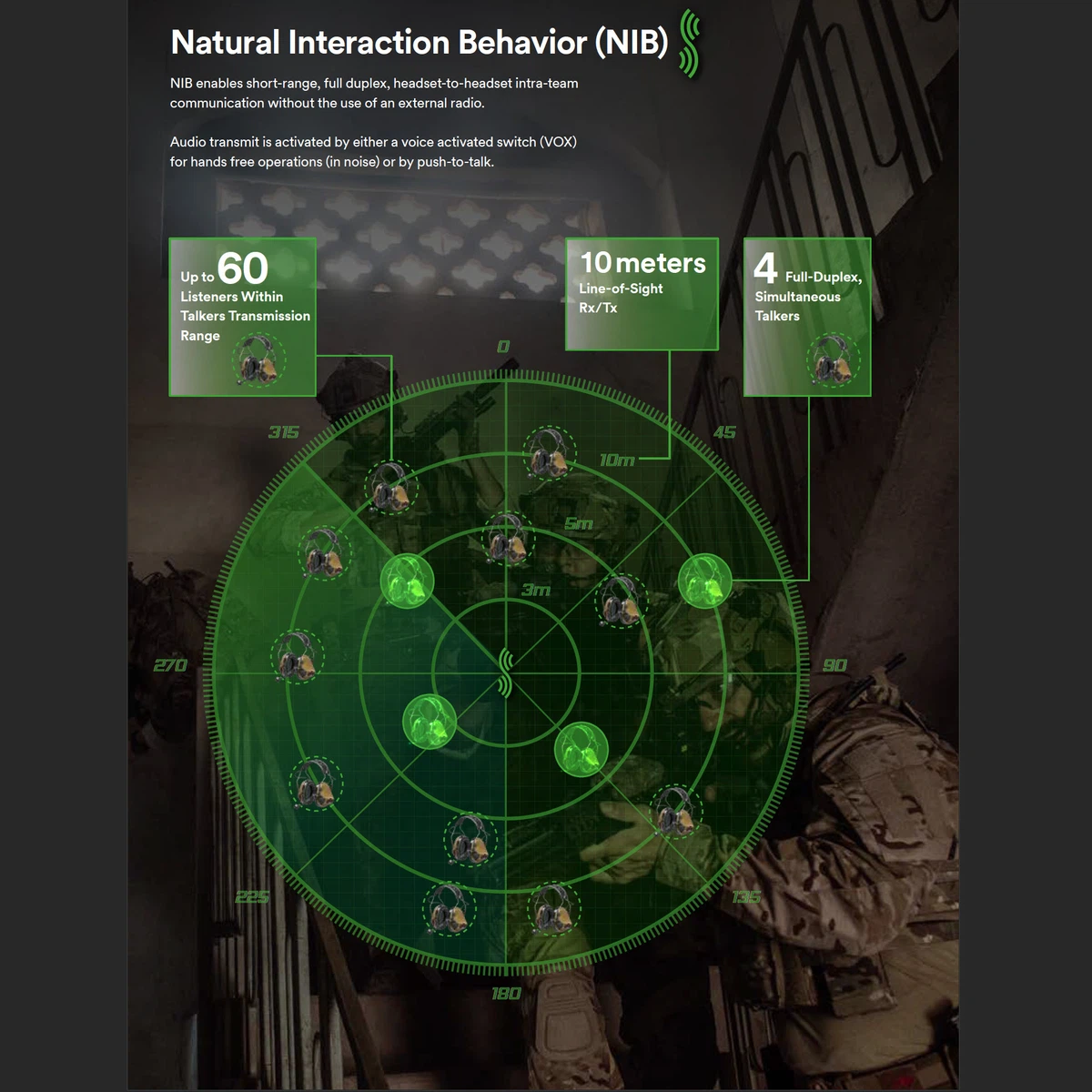The width and height of the screenshot is (1092, 1092).
Task: Expand the 10 meters Line-of-Sight panel
Action: (642, 293)
